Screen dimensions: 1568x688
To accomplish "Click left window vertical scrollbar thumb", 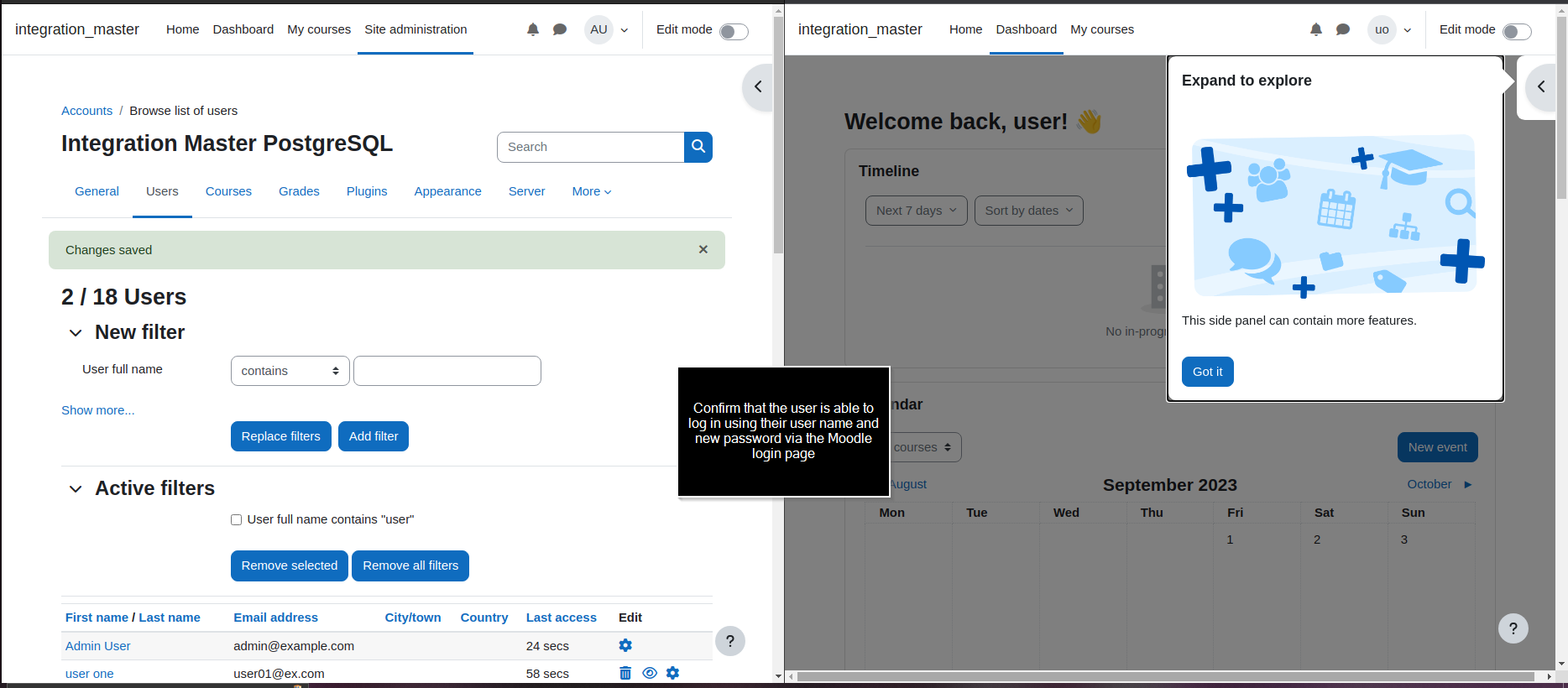I will point(778,134).
